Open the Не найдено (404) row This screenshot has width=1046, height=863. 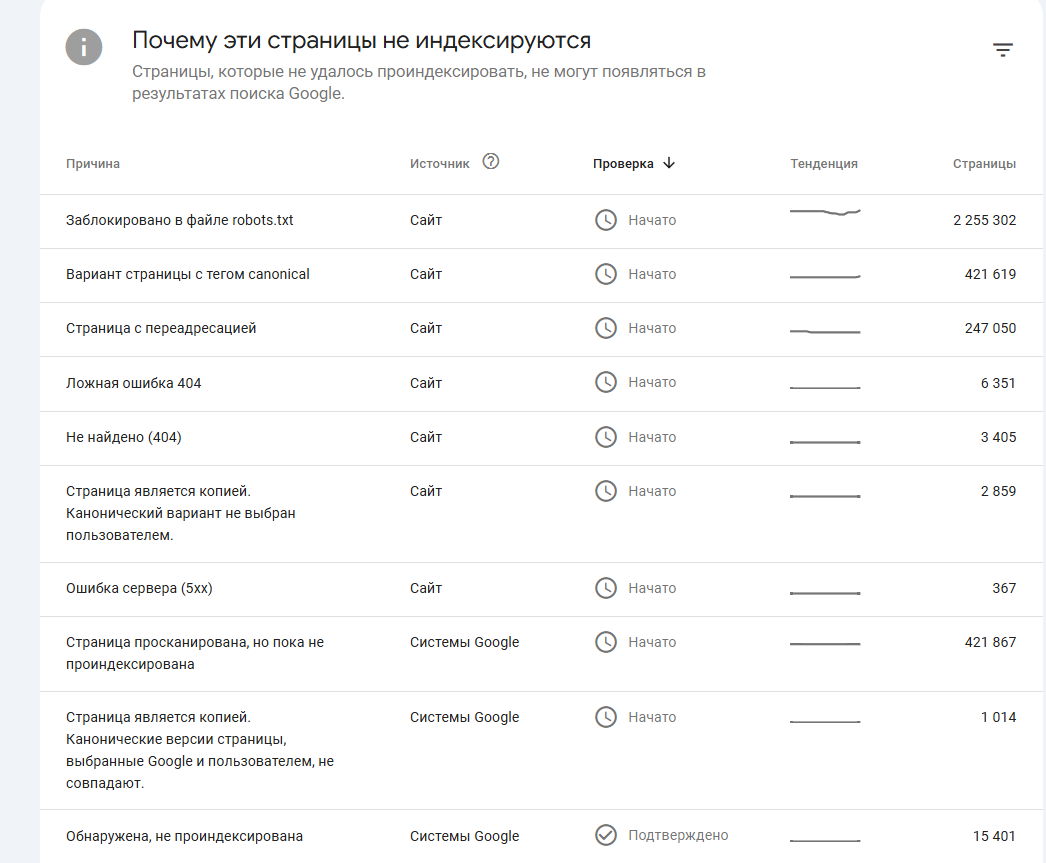[124, 437]
